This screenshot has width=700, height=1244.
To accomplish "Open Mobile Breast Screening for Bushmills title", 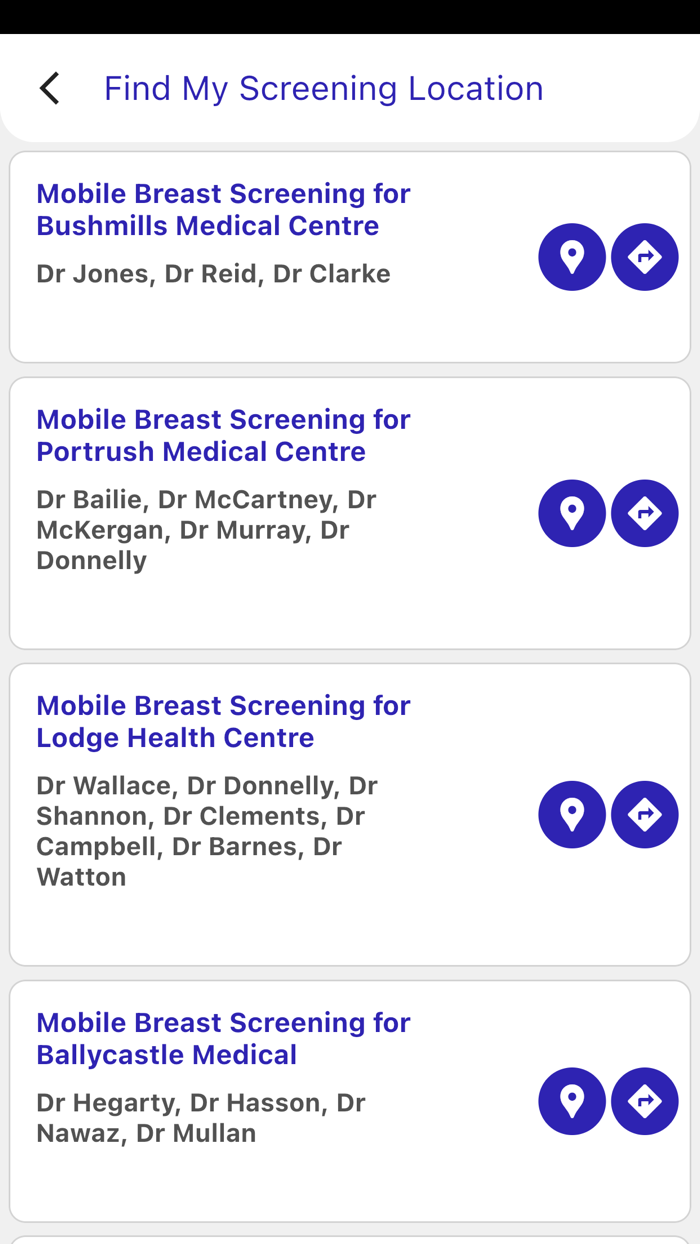I will 223,209.
